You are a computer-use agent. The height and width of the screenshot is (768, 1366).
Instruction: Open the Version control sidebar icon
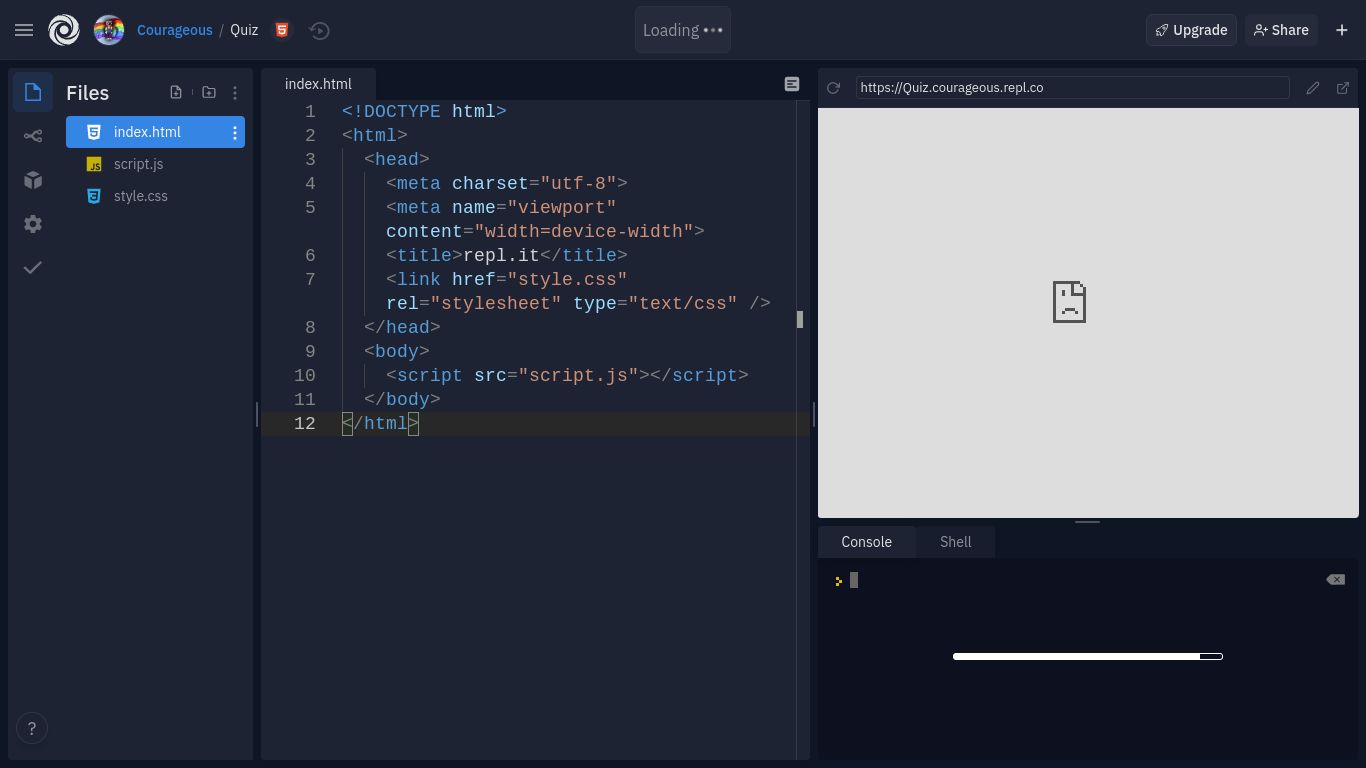click(x=33, y=136)
